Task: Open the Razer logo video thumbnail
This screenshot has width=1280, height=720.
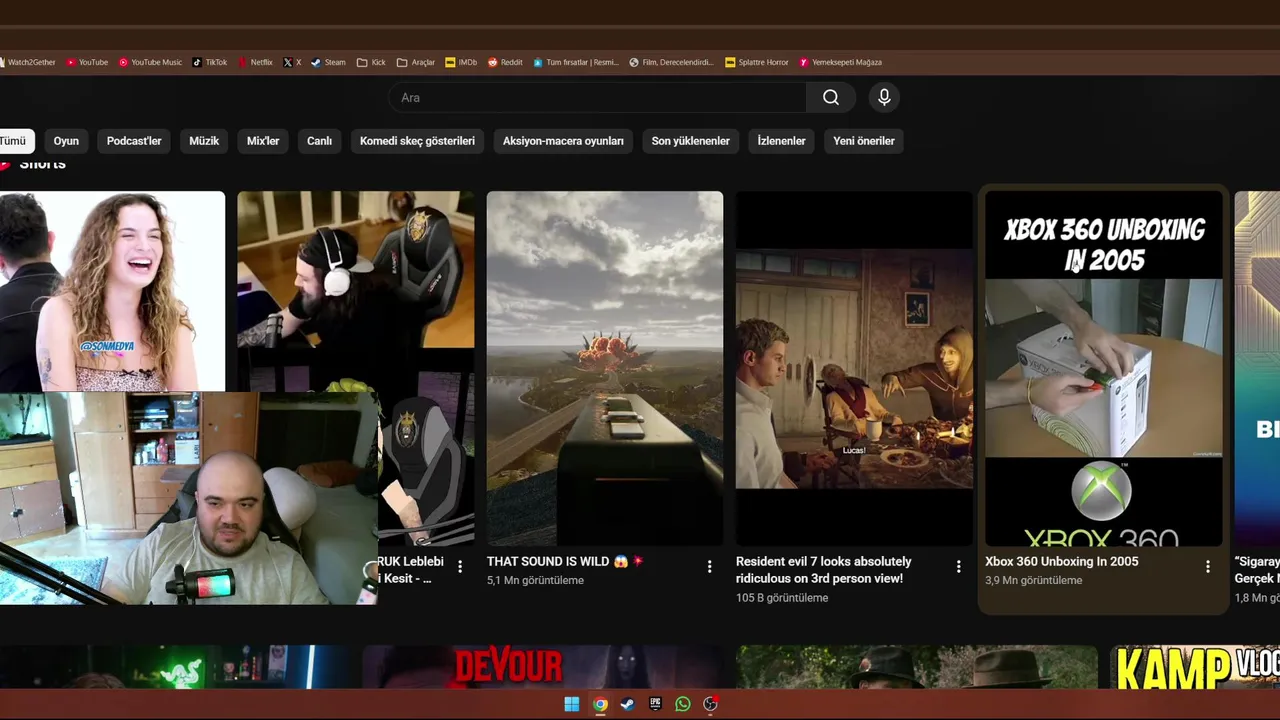Action: 175,666
